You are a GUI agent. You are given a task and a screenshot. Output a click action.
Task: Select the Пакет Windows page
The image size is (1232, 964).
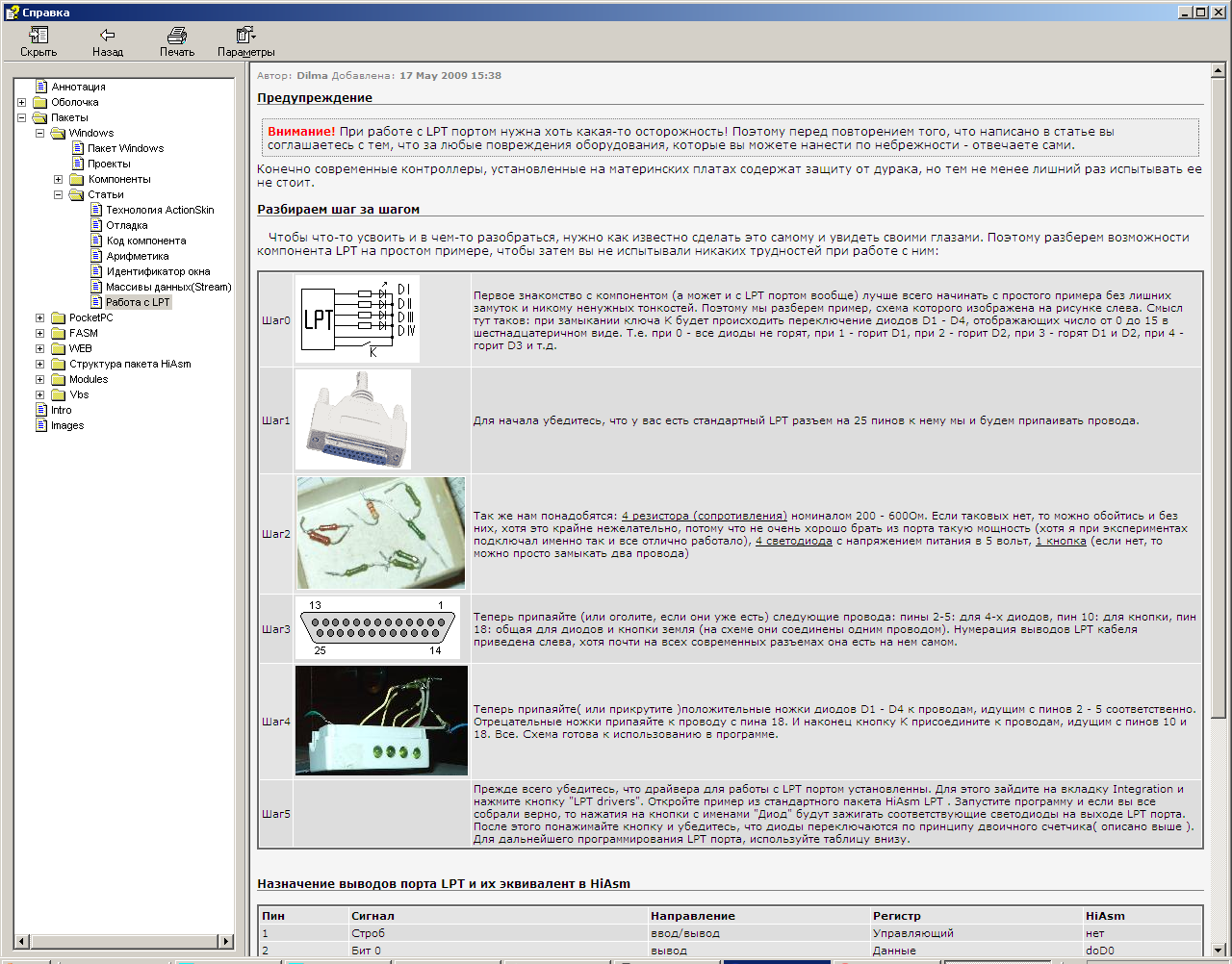click(125, 148)
